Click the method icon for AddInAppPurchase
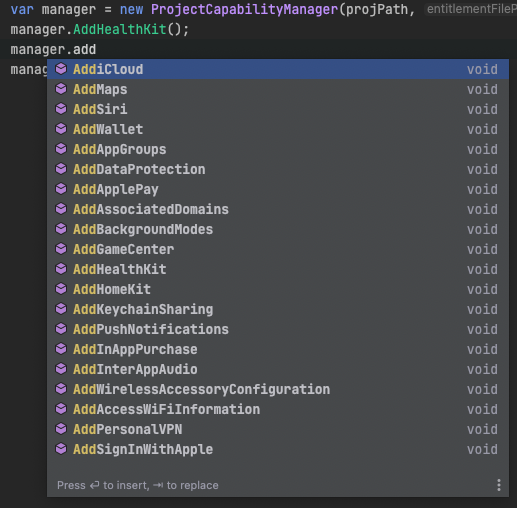Screen dimensions: 517x508 [61, 349]
